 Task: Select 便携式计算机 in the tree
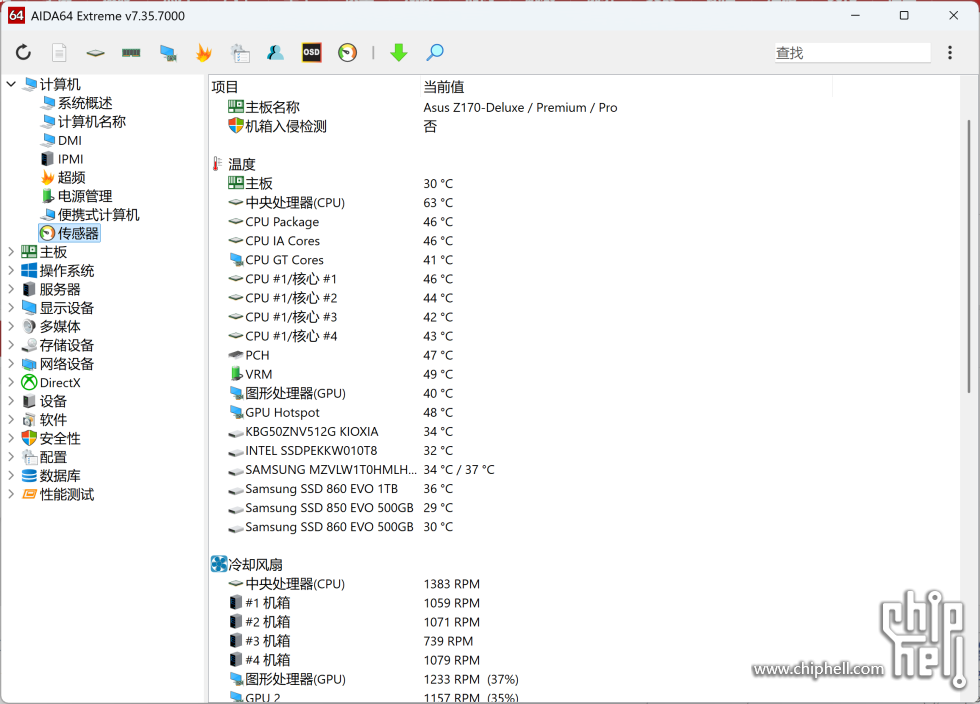pyautogui.click(x=90, y=214)
